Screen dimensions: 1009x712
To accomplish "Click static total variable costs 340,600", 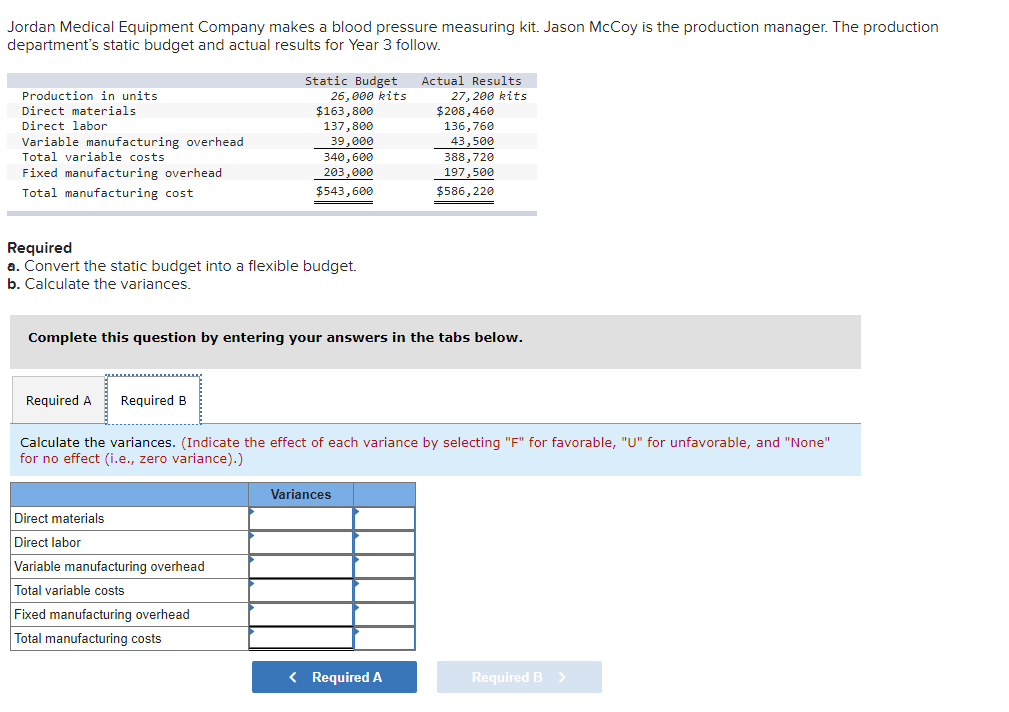I will (x=348, y=157).
